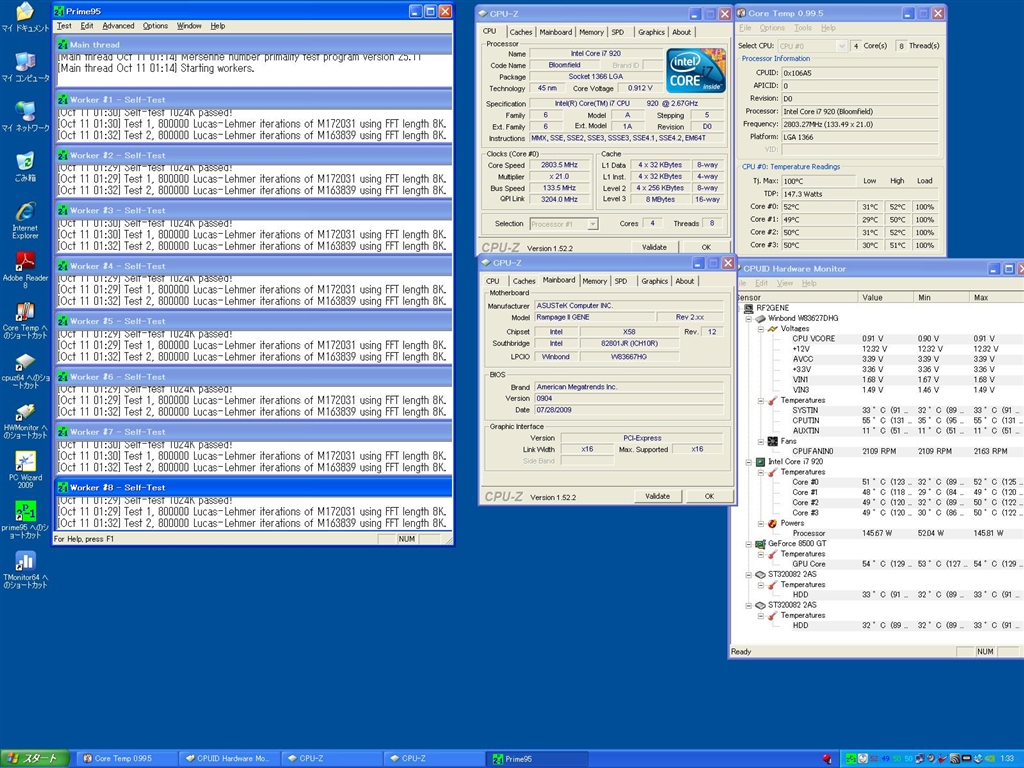Click the Worker #1 Self-Test window icon

(63, 100)
